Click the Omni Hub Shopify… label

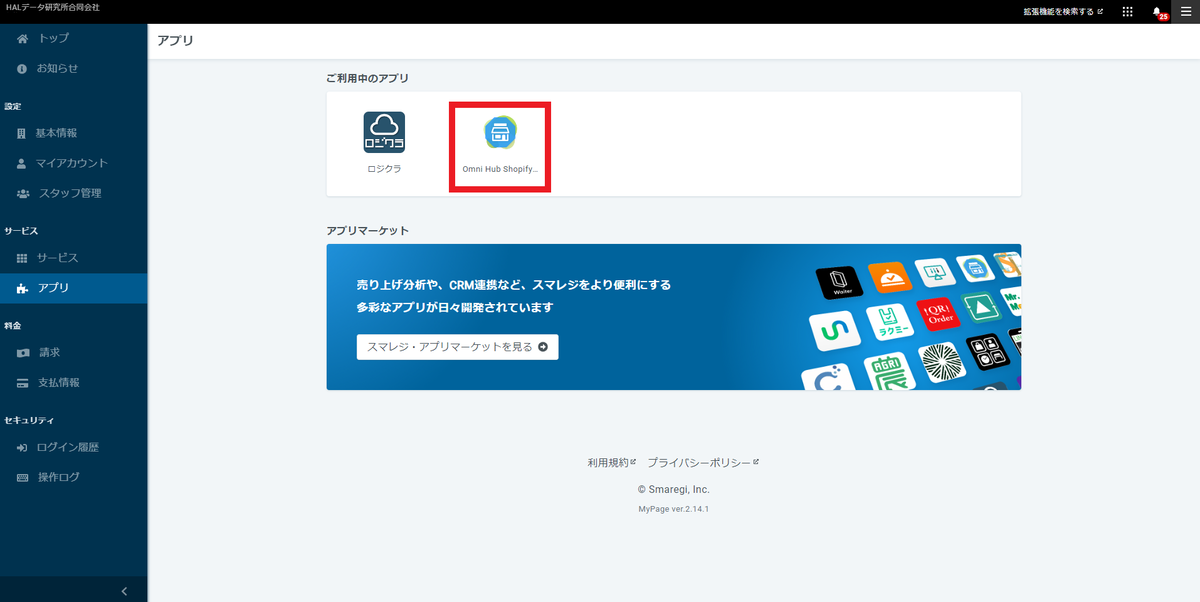click(500, 170)
